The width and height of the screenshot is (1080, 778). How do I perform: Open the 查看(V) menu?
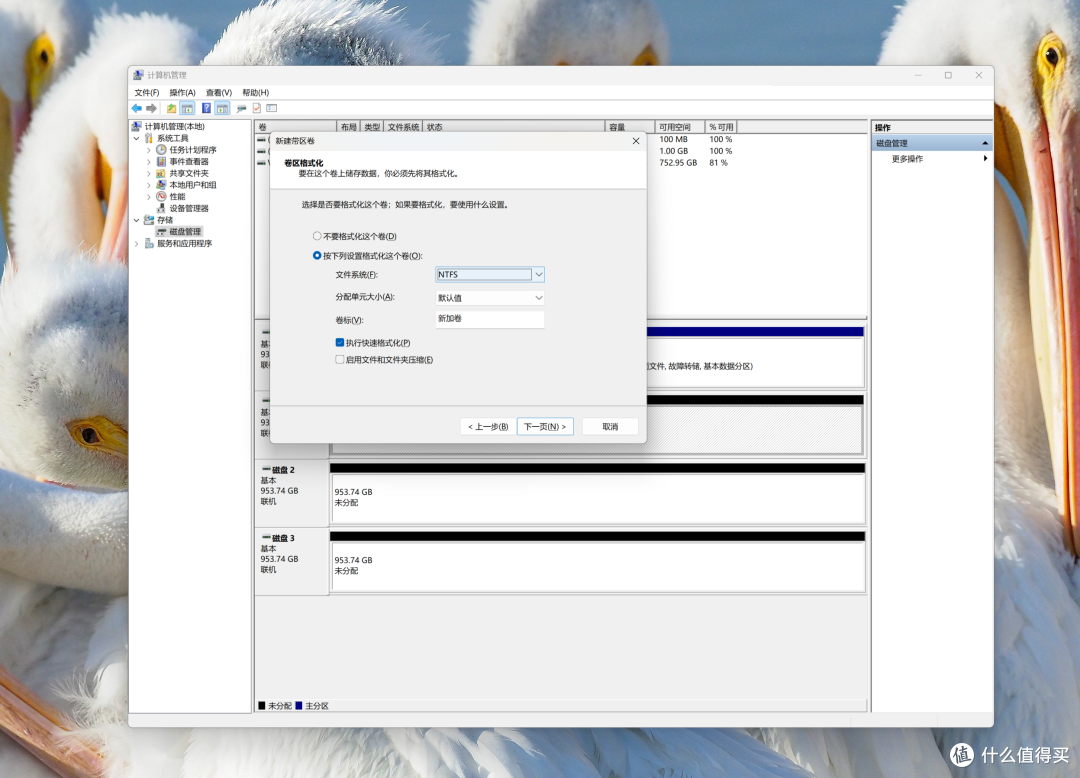click(219, 92)
